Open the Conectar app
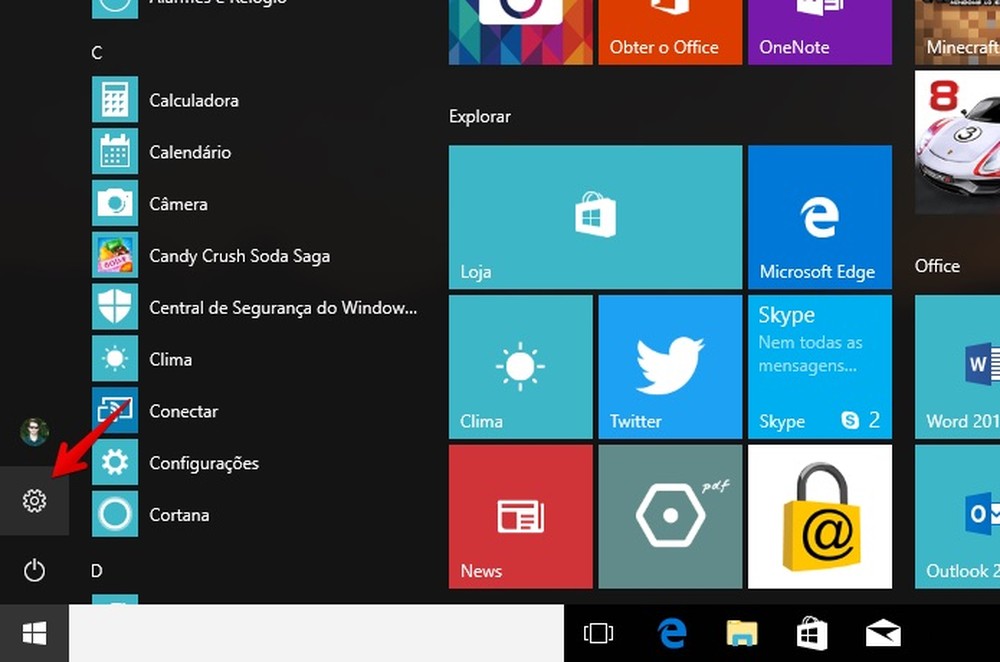The image size is (1000, 662). (255, 411)
